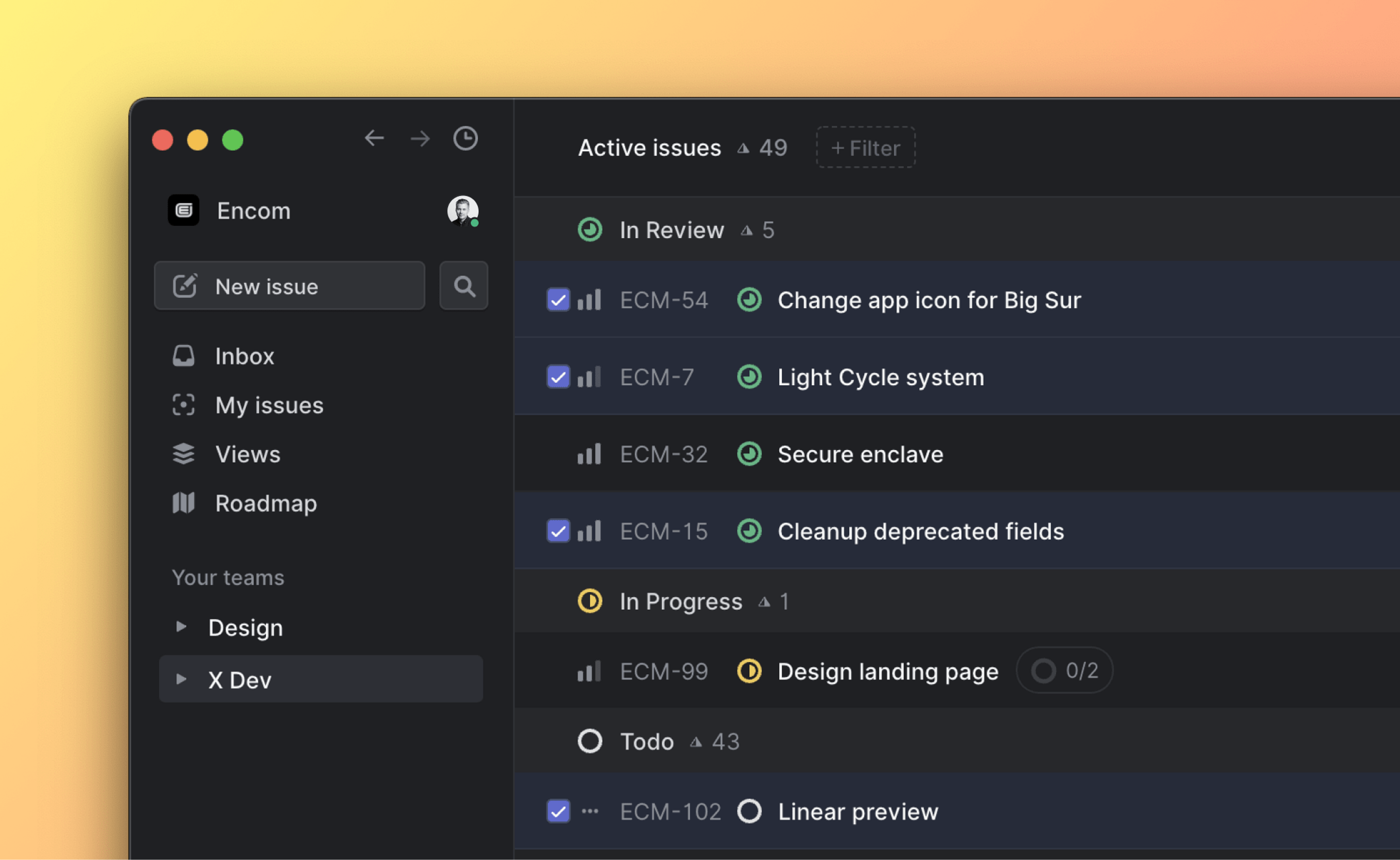Click the Encom workspace logo icon
This screenshot has height=860, width=1400.
coord(183,211)
